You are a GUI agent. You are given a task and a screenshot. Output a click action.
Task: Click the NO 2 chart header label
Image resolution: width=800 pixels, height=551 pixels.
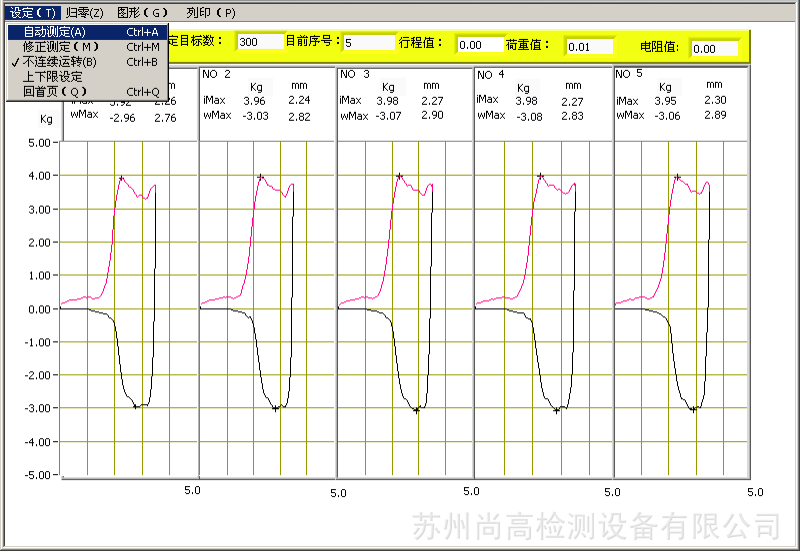(x=216, y=75)
